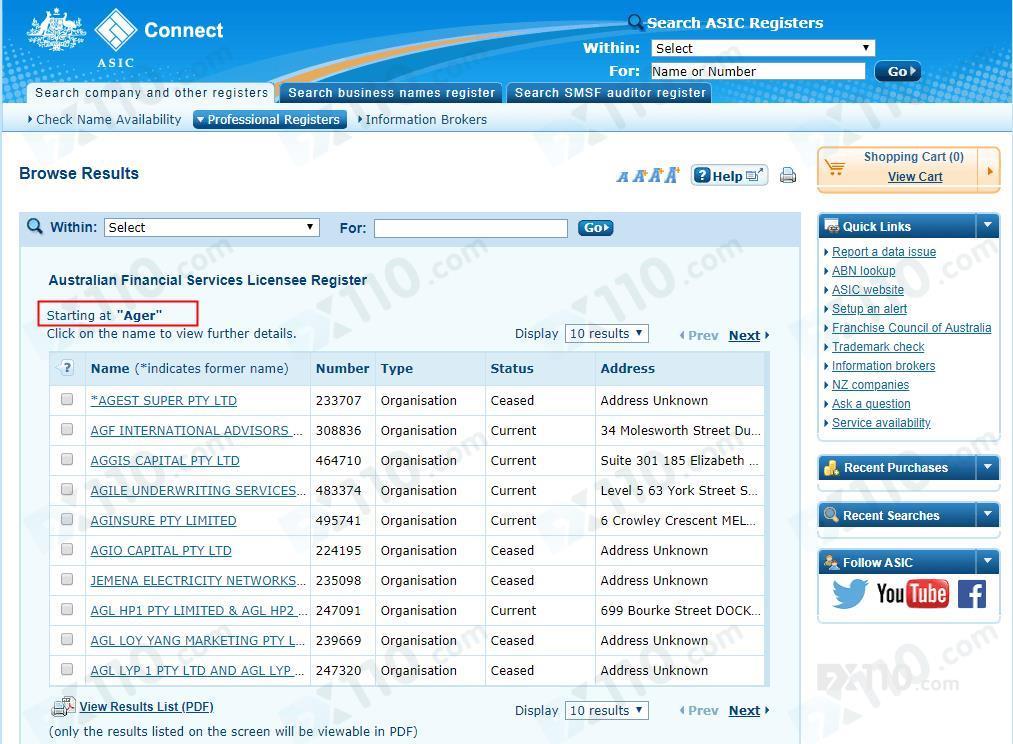Screen dimensions: 1013x744
Task: Select the AGIO CAPITAL PTY LTD checkbox
Action: 67,550
